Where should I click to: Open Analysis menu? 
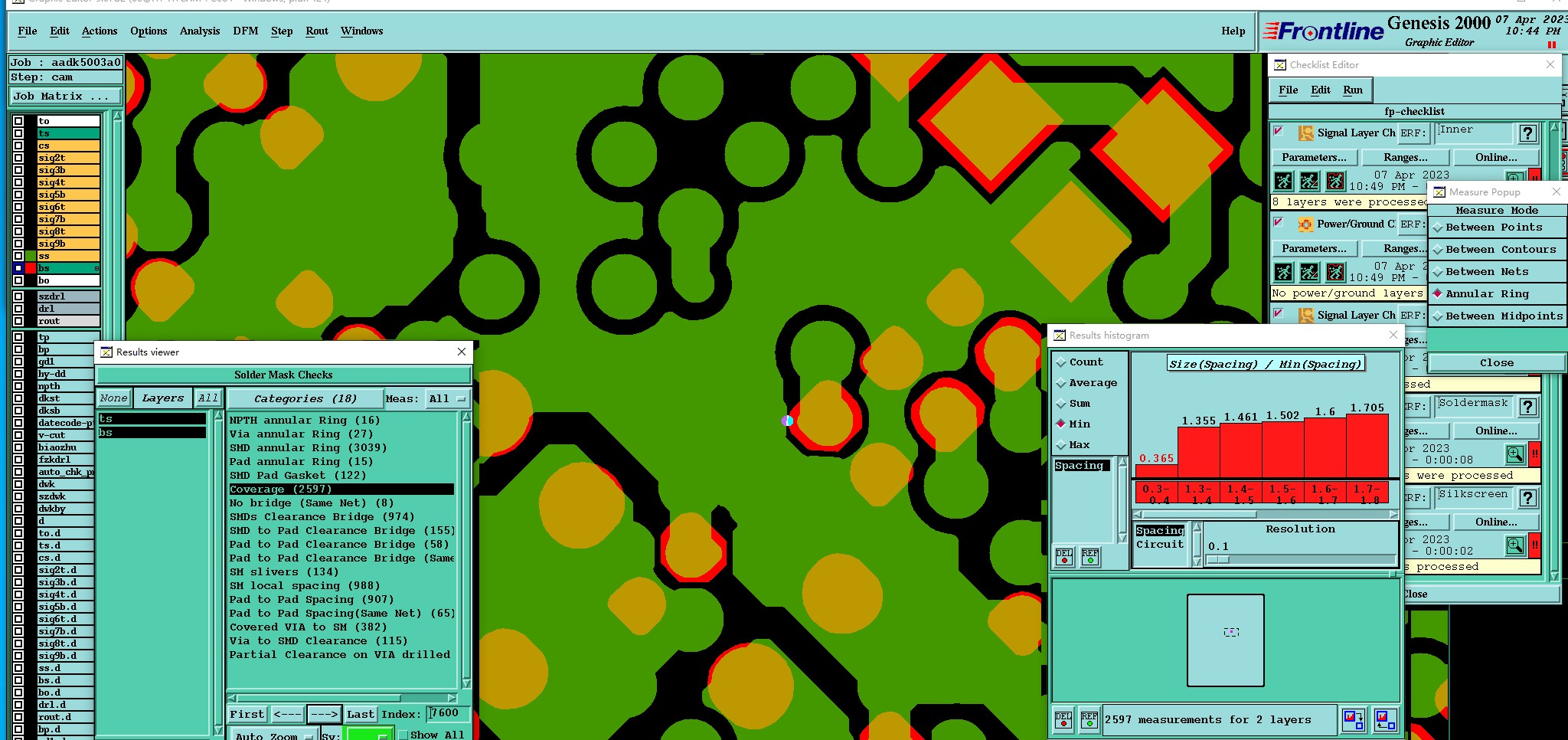(x=200, y=31)
